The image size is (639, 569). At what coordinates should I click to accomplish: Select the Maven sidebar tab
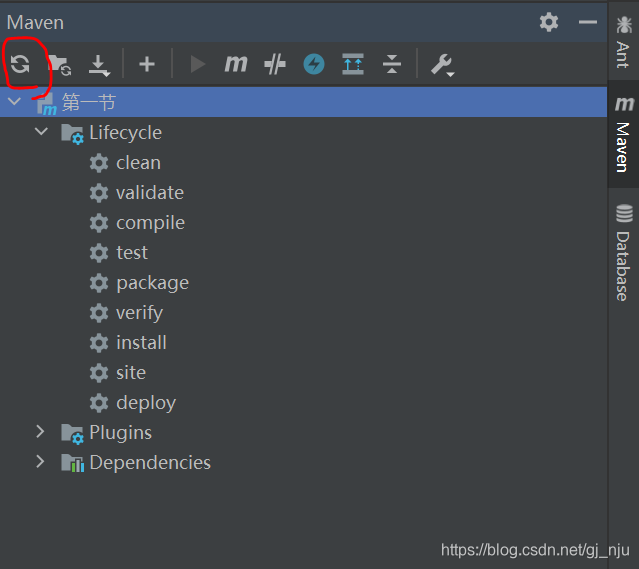pos(624,135)
